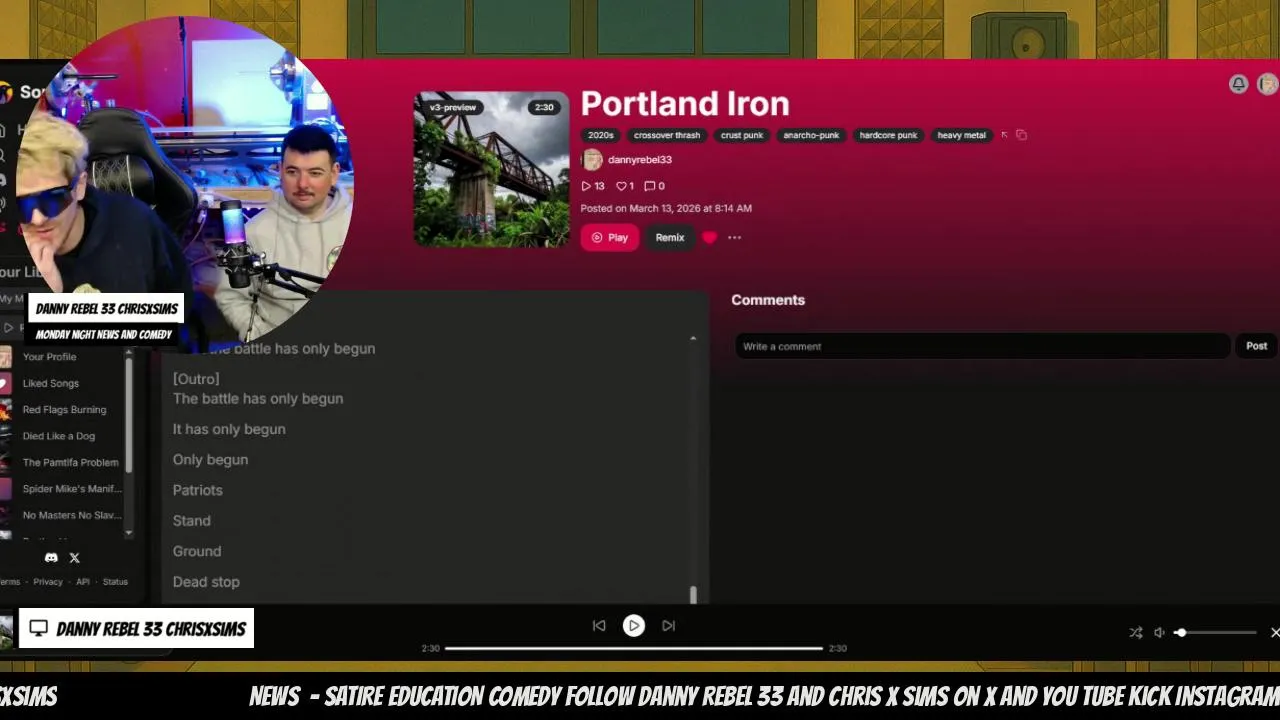The width and height of the screenshot is (1280, 720).
Task: Click the Liked Songs heart thumbnail
Action: tap(5, 383)
